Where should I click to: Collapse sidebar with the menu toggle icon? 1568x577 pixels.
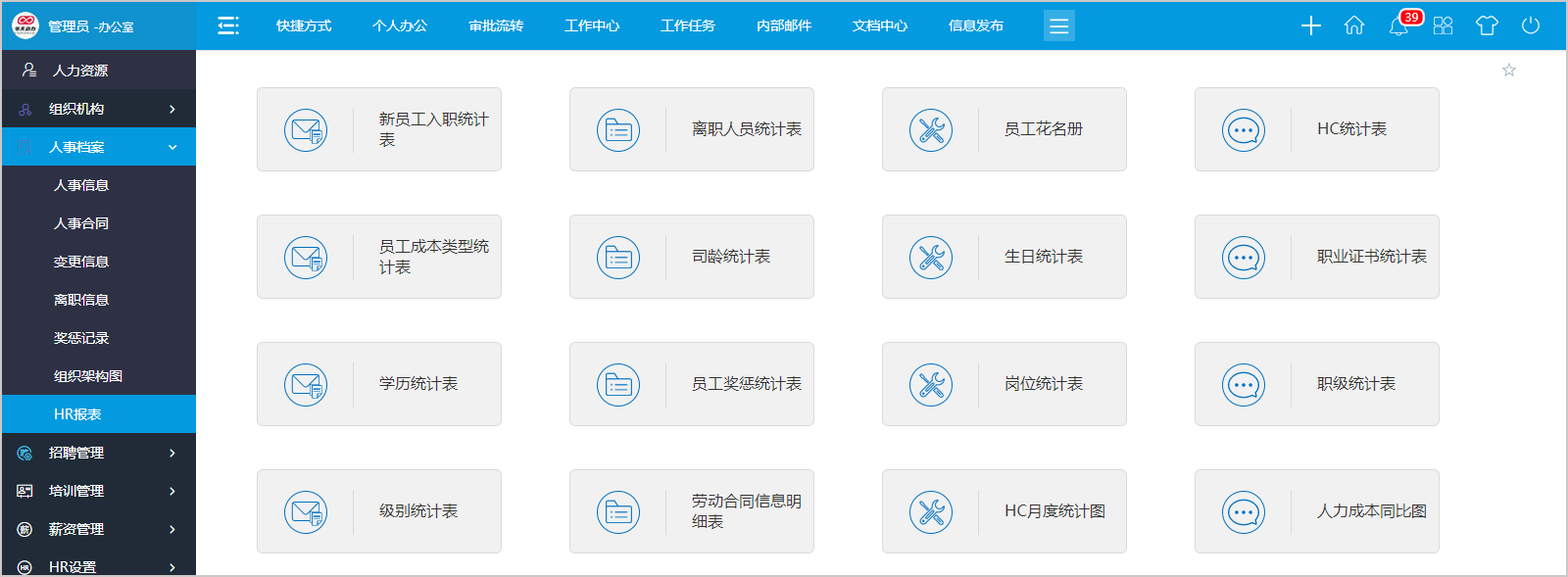228,25
